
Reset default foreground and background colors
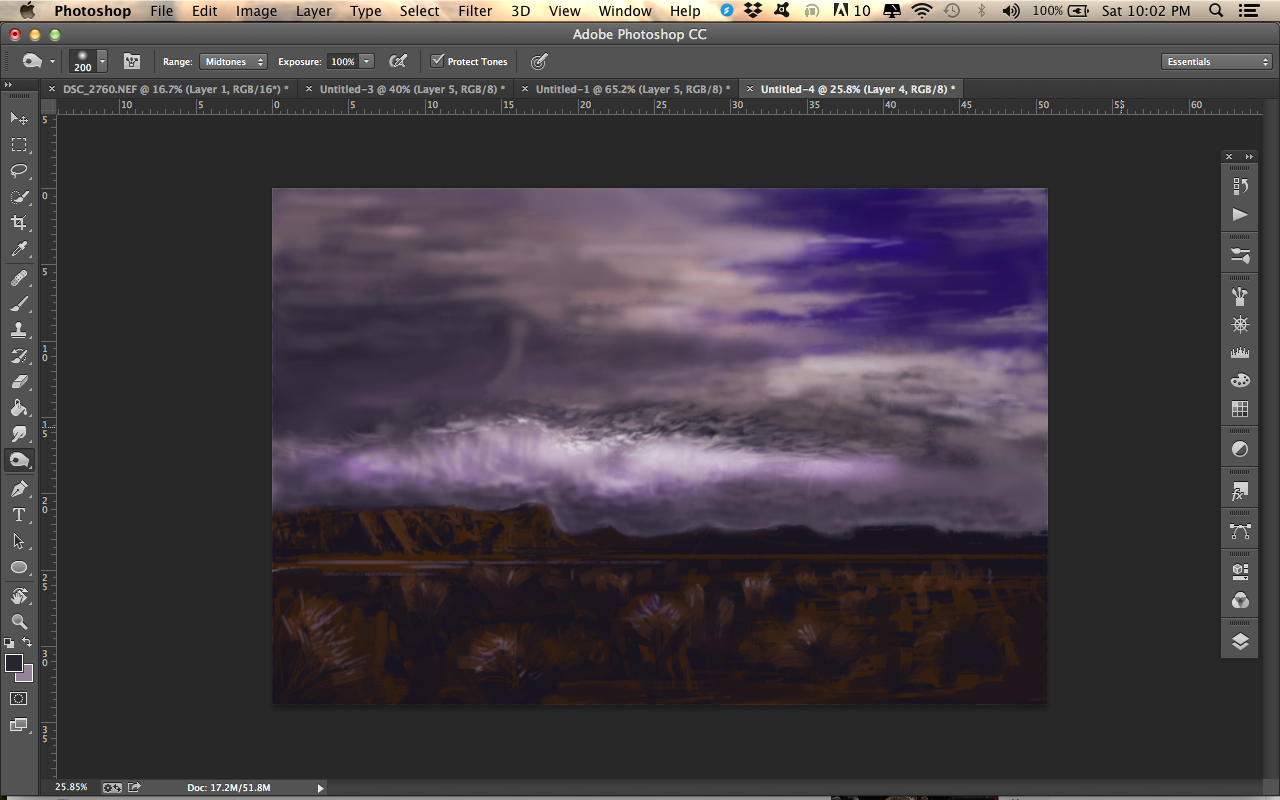coord(9,642)
